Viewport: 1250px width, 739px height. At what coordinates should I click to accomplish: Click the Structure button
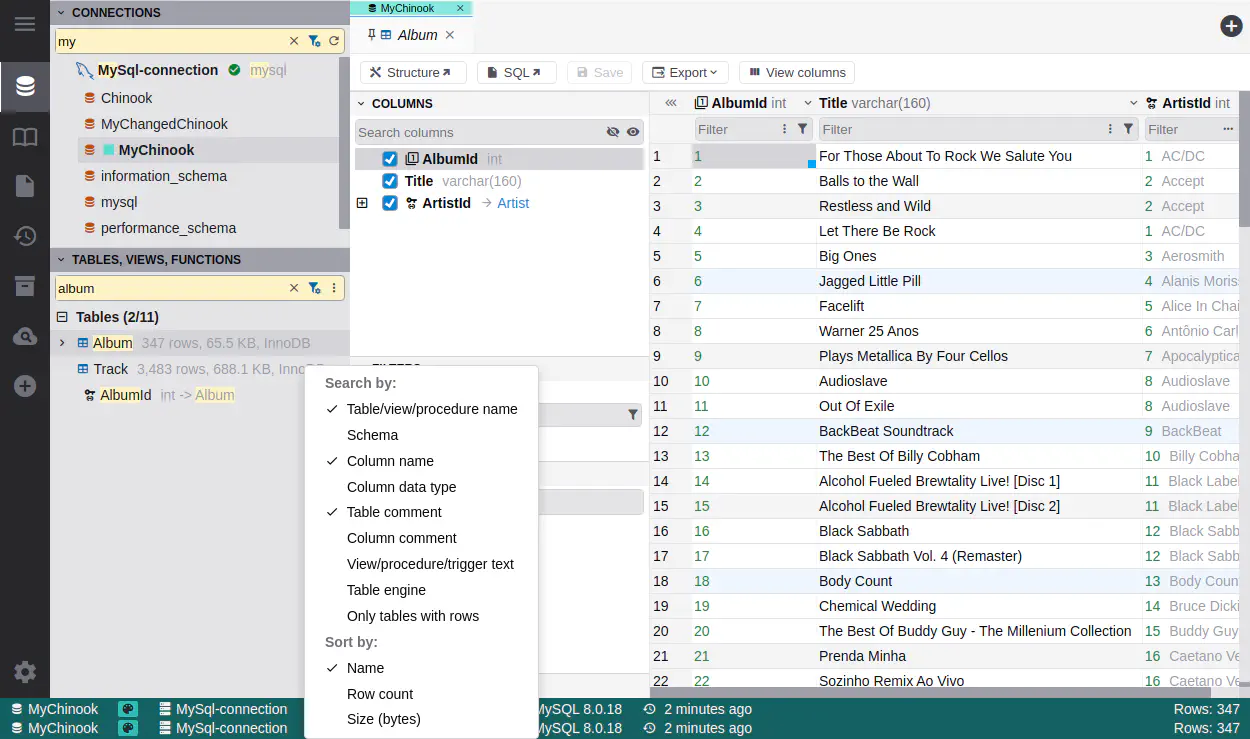[412, 72]
